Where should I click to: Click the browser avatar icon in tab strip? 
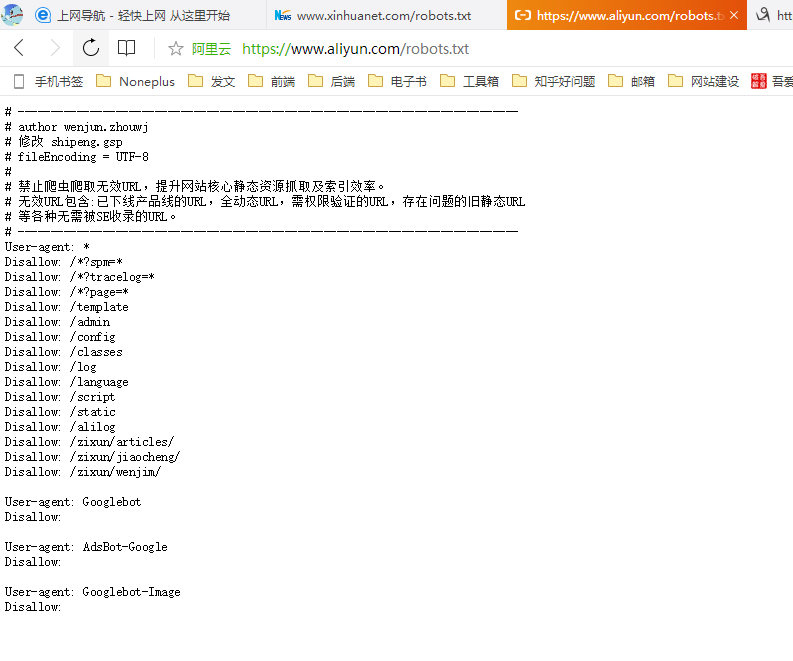[x=12, y=15]
